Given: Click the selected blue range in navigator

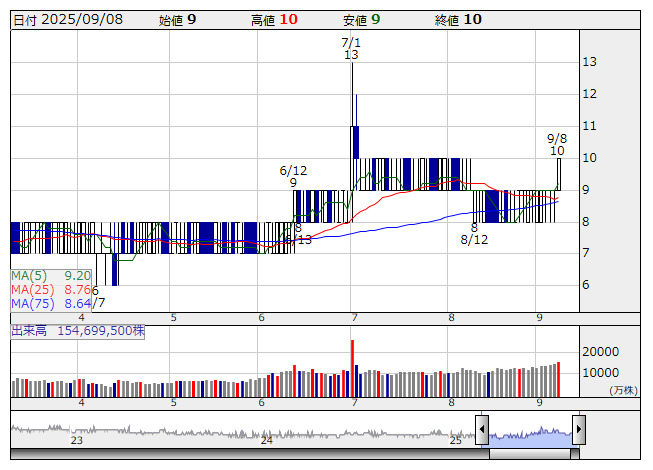Looking at the screenshot, I should click(530, 434).
